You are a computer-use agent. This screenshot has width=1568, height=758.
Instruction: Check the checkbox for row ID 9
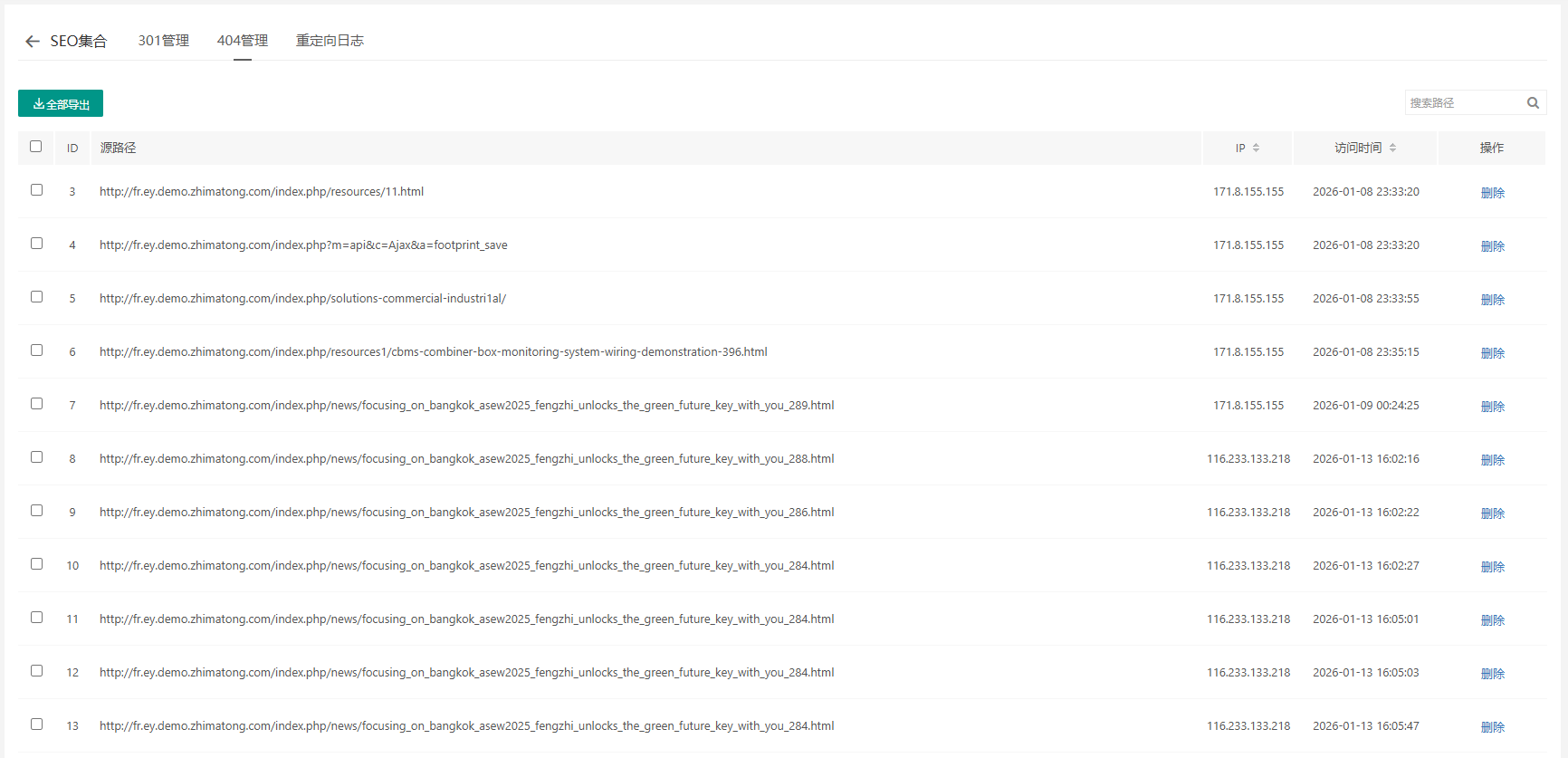click(37, 511)
